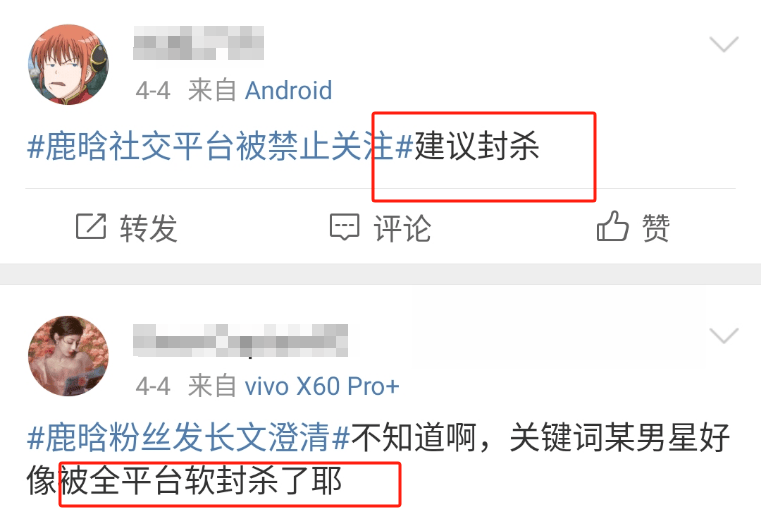This screenshot has height=509, width=772.
Task: Tap the thumbs-up like icon
Action: pyautogui.click(x=612, y=226)
